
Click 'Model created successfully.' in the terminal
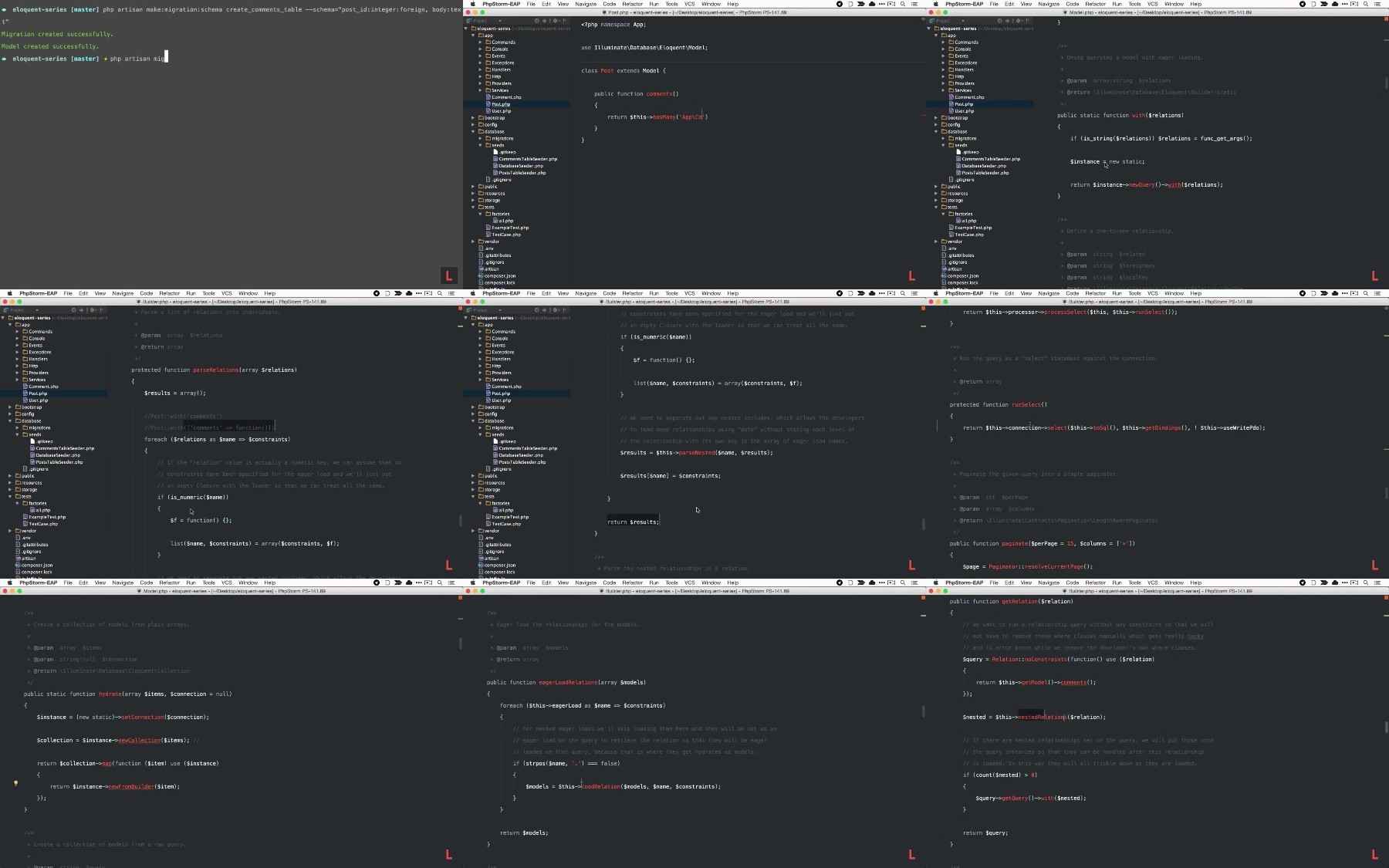coord(50,46)
